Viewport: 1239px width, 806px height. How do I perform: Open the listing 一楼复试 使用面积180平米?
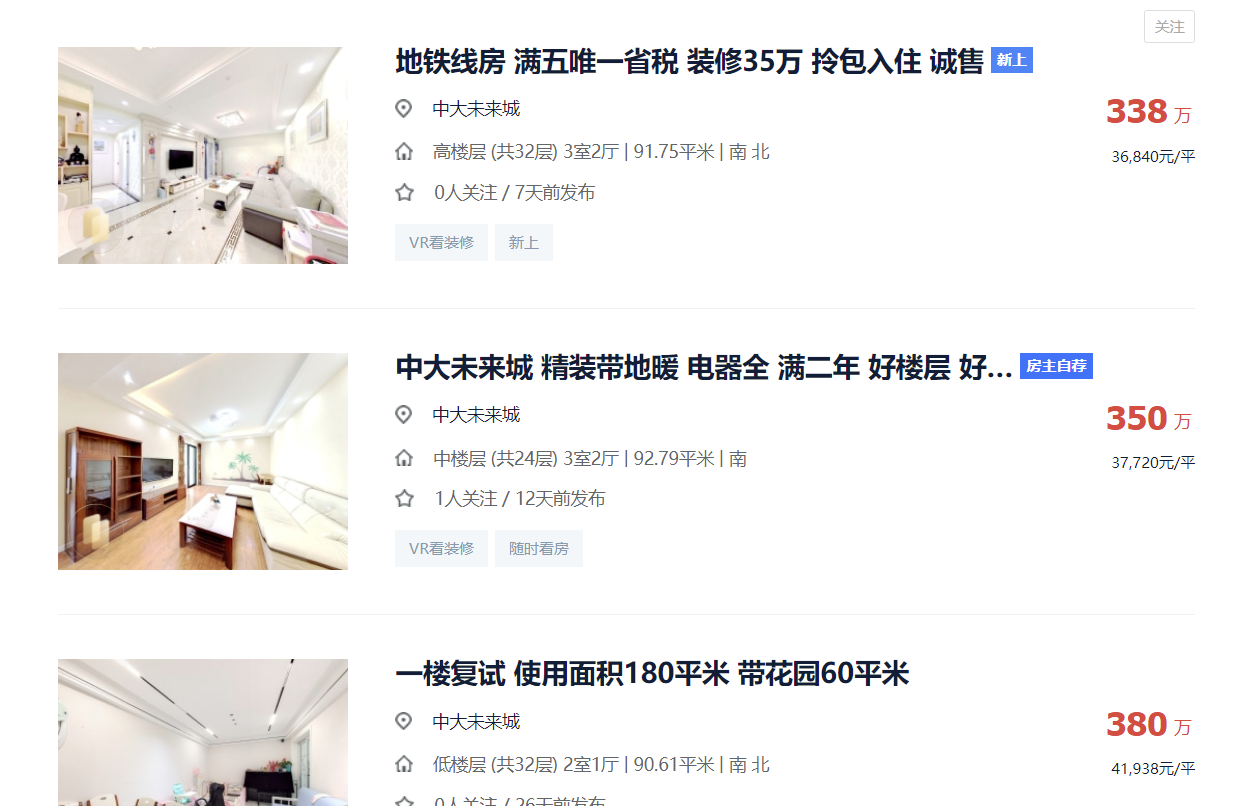click(x=652, y=674)
